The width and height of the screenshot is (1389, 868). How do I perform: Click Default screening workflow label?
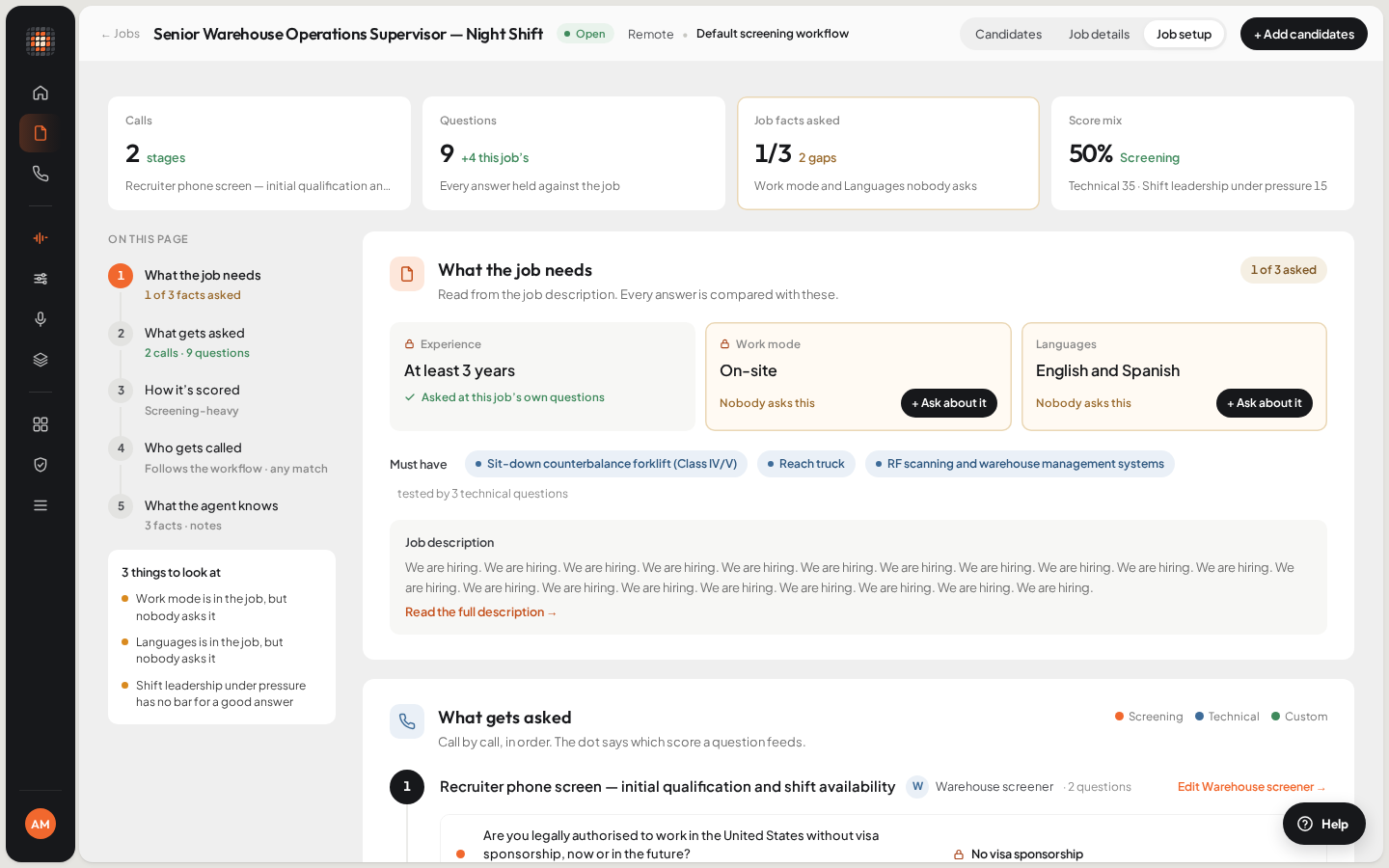[x=773, y=34]
